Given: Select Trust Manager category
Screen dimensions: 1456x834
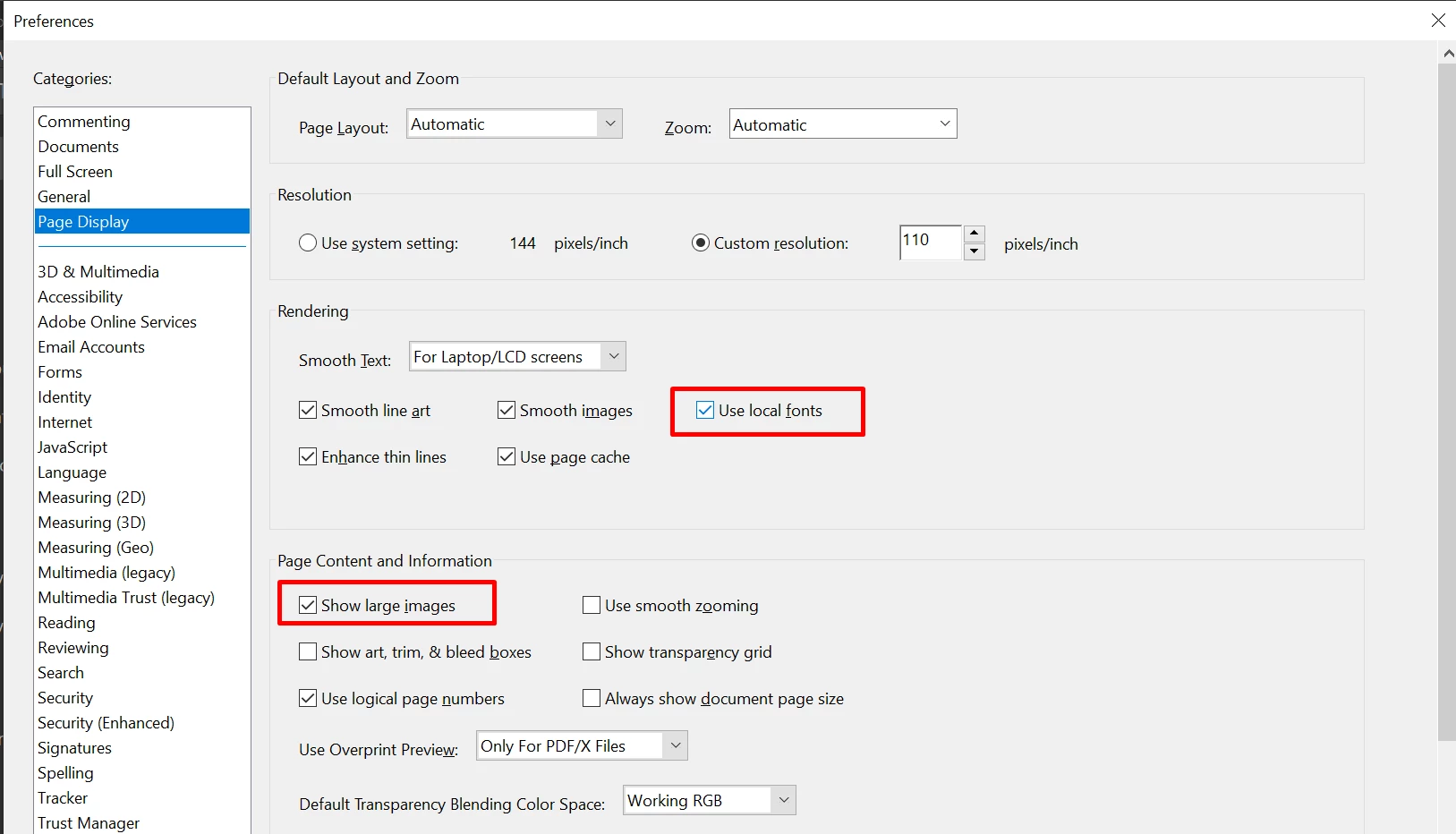Looking at the screenshot, I should [141, 822].
